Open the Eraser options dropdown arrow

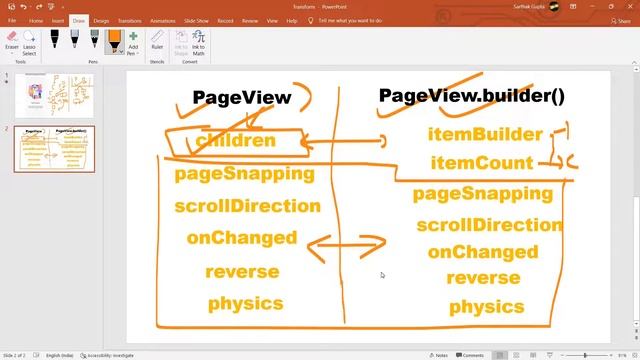pyautogui.click(x=12, y=53)
